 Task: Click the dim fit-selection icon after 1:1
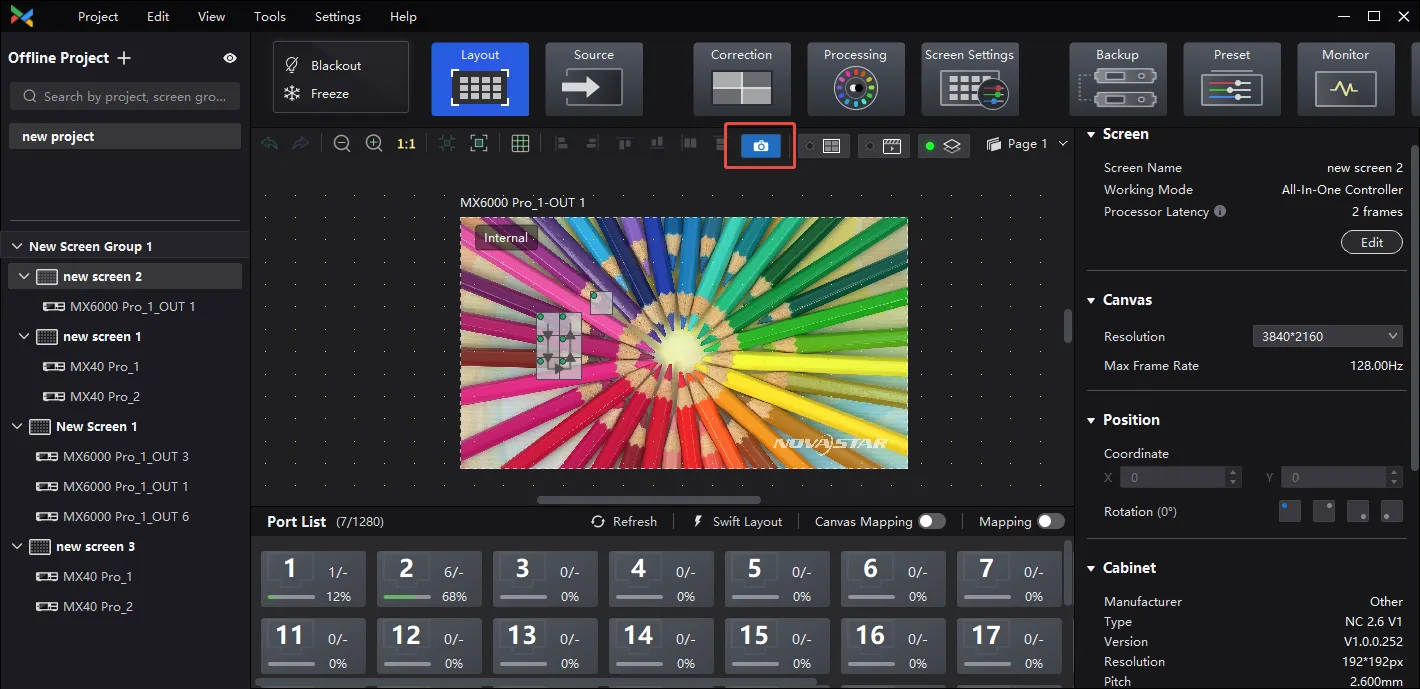(x=447, y=144)
